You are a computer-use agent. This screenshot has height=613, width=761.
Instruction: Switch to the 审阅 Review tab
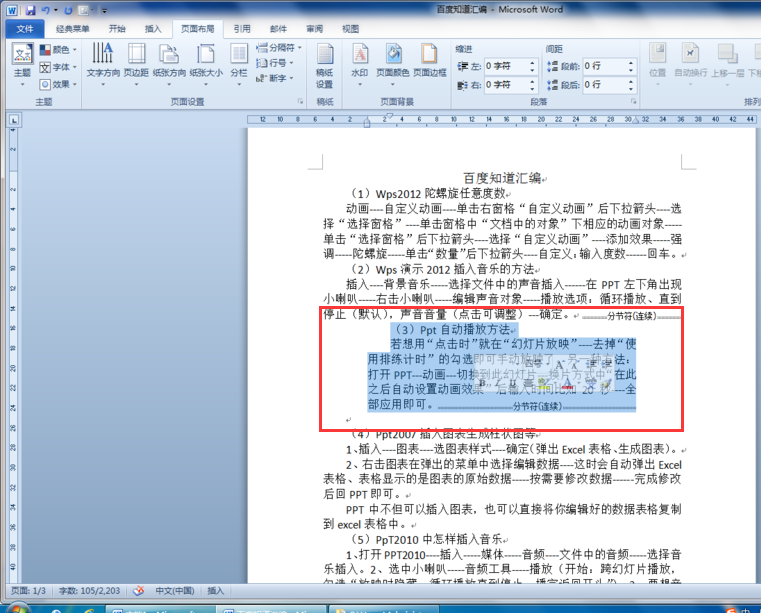(x=314, y=29)
